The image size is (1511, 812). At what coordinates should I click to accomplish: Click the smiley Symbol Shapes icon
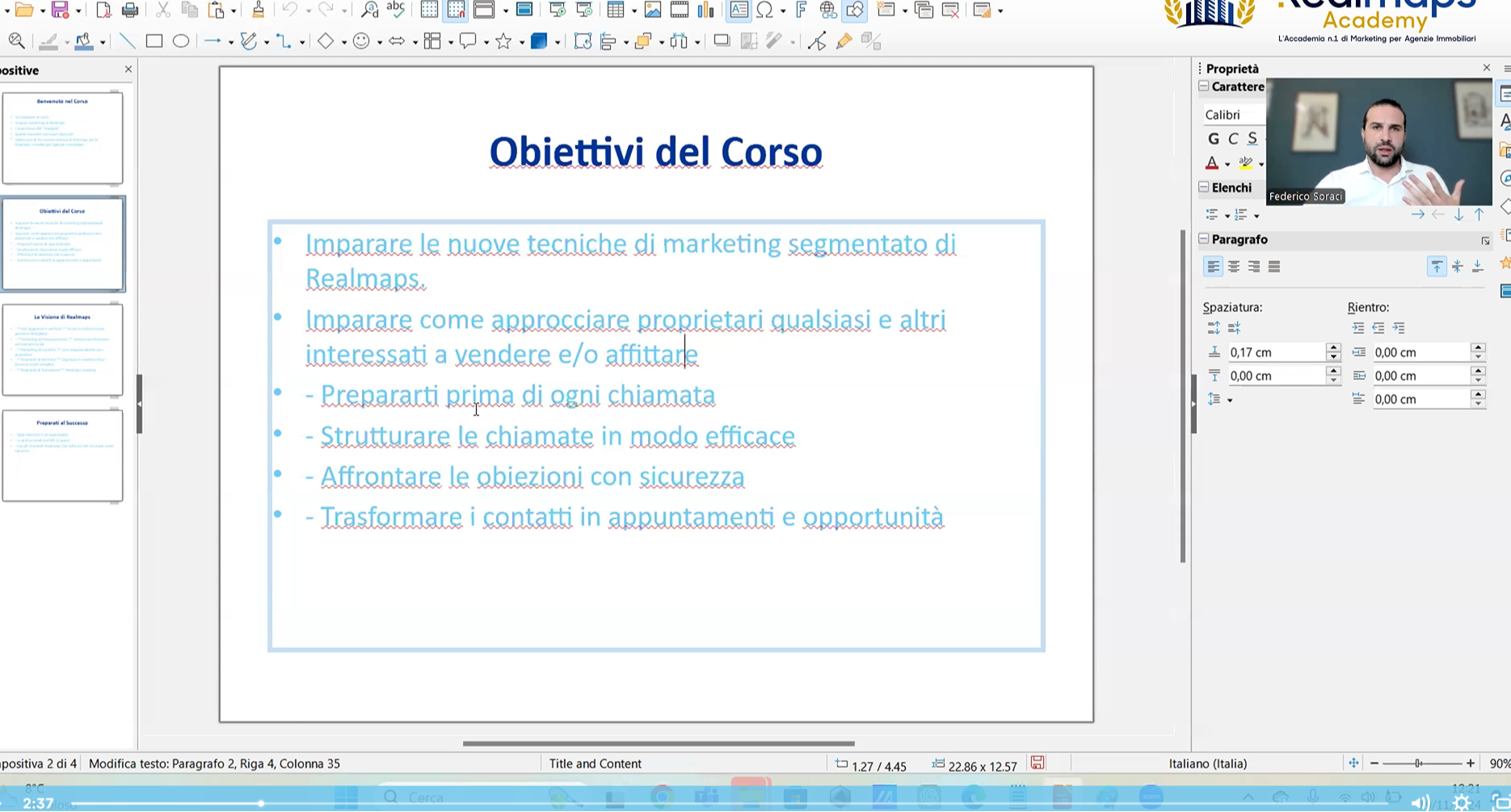coord(361,41)
